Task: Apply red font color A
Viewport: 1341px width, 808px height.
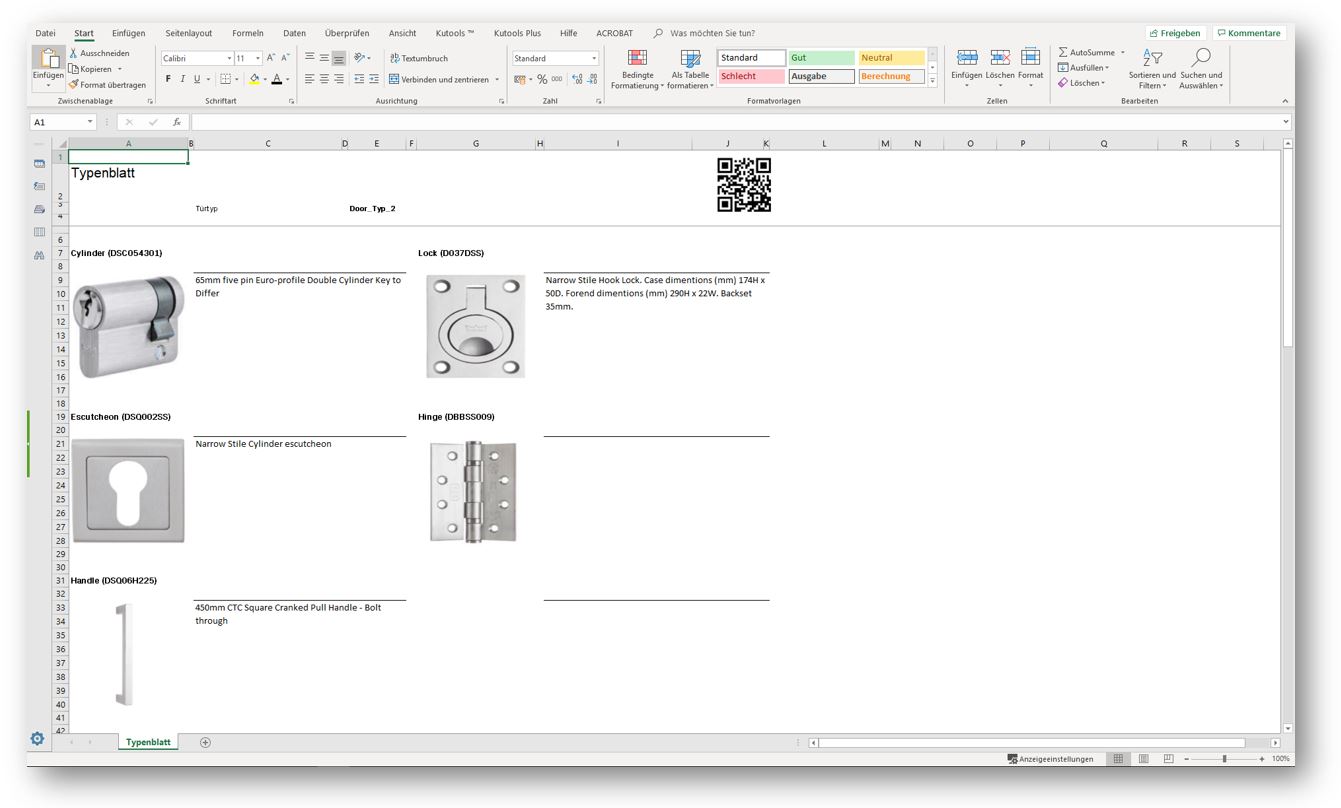Action: coord(277,79)
